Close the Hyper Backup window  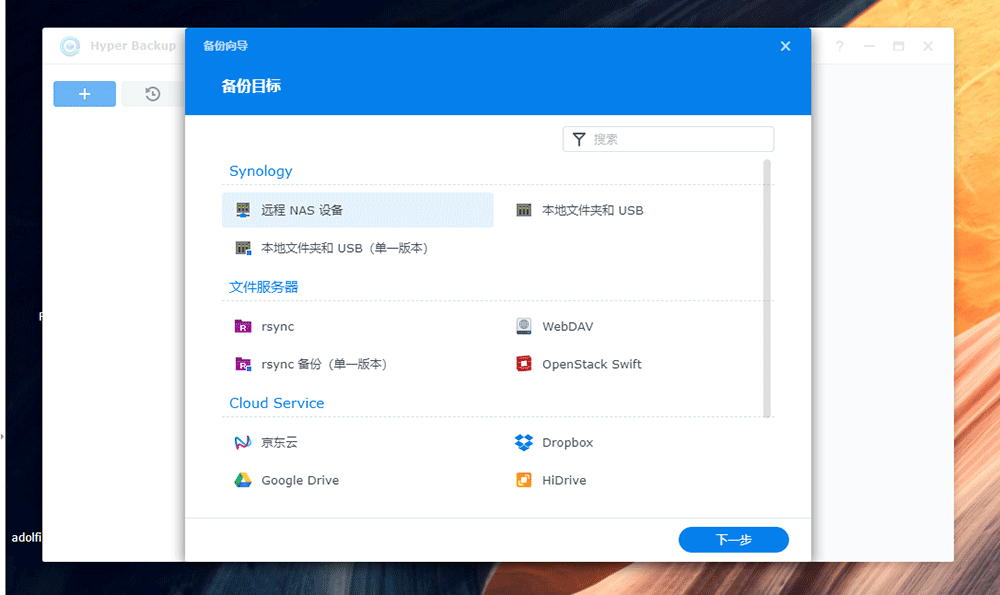click(x=928, y=46)
